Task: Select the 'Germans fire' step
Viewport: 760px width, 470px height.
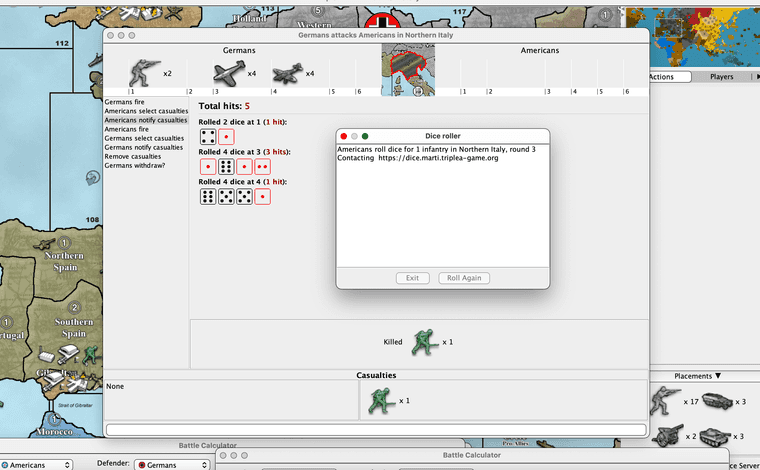Action: point(125,102)
